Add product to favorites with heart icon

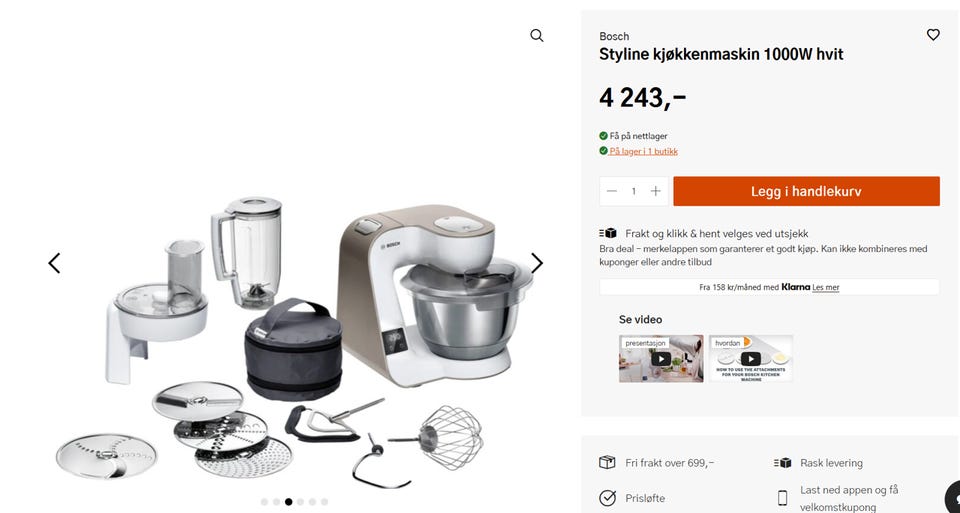click(x=933, y=35)
